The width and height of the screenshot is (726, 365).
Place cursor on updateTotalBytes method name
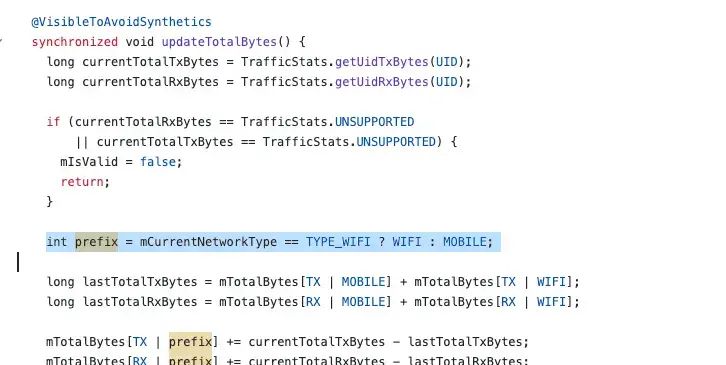point(219,42)
